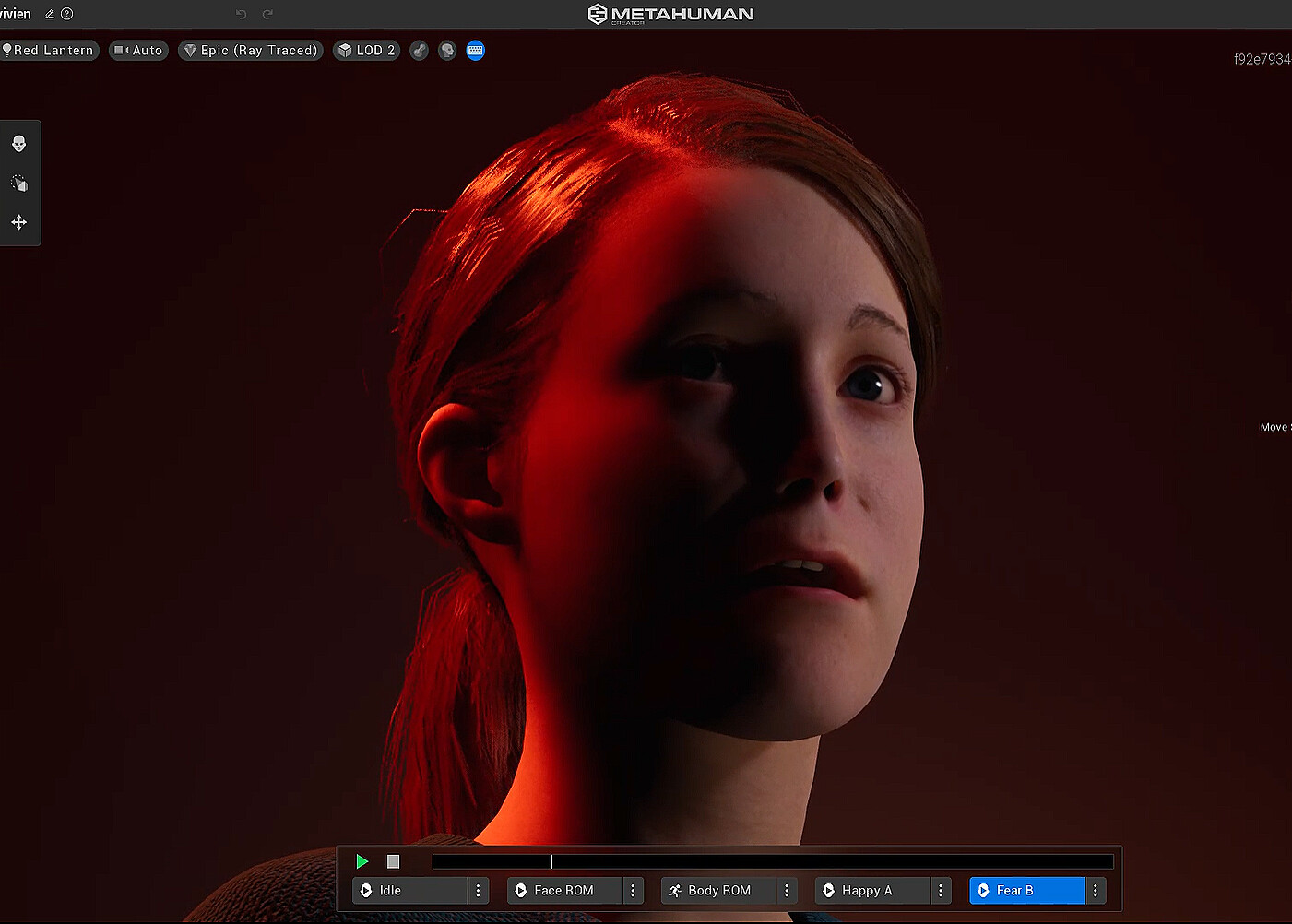Open the Red Lantern lighting preset dropdown
Viewport: 1292px width, 924px height.
[x=49, y=51]
